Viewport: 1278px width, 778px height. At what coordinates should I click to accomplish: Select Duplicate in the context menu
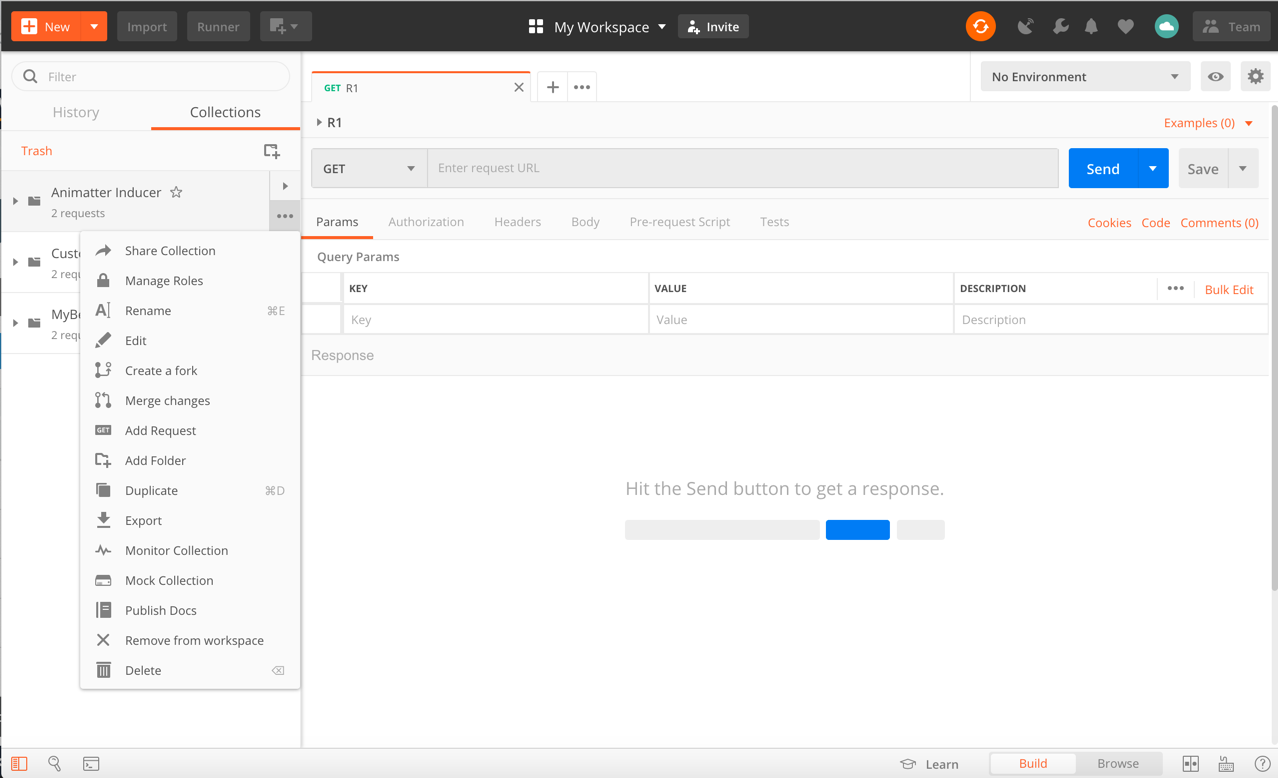tap(190, 491)
